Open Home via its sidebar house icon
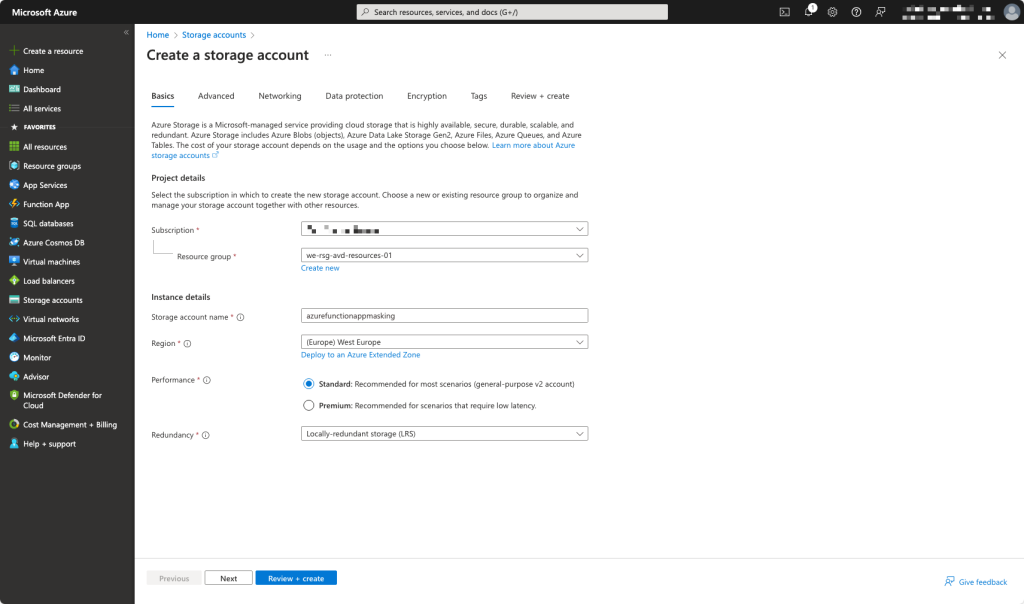This screenshot has height=604, width=1024. pos(14,70)
